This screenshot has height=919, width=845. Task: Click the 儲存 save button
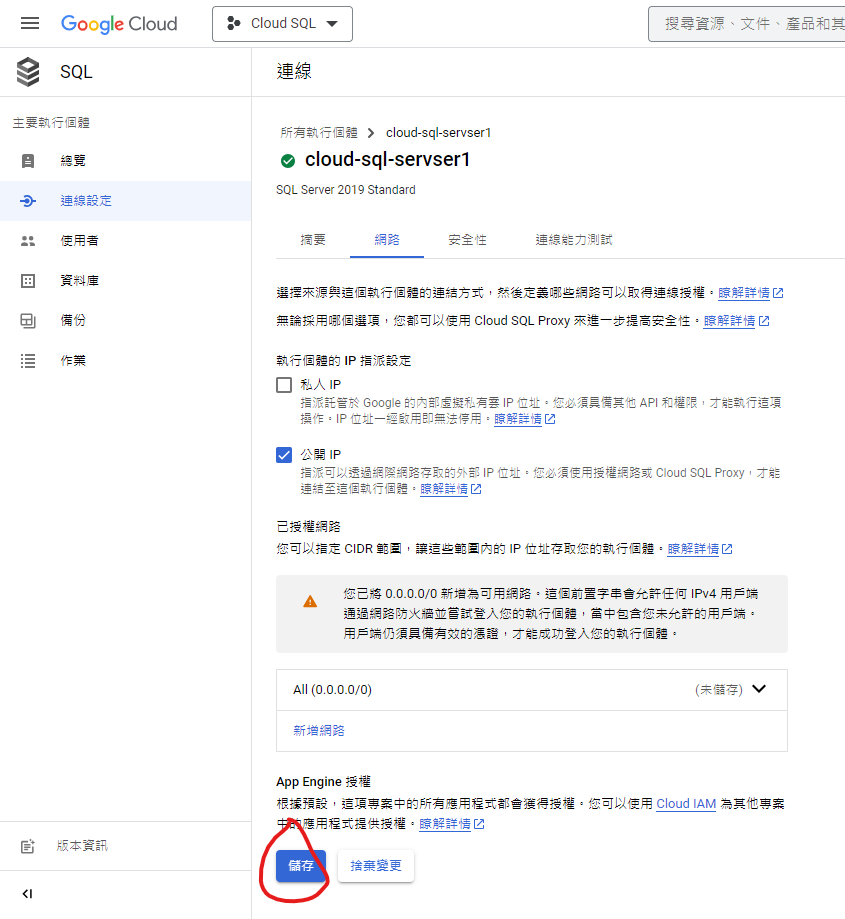[301, 866]
